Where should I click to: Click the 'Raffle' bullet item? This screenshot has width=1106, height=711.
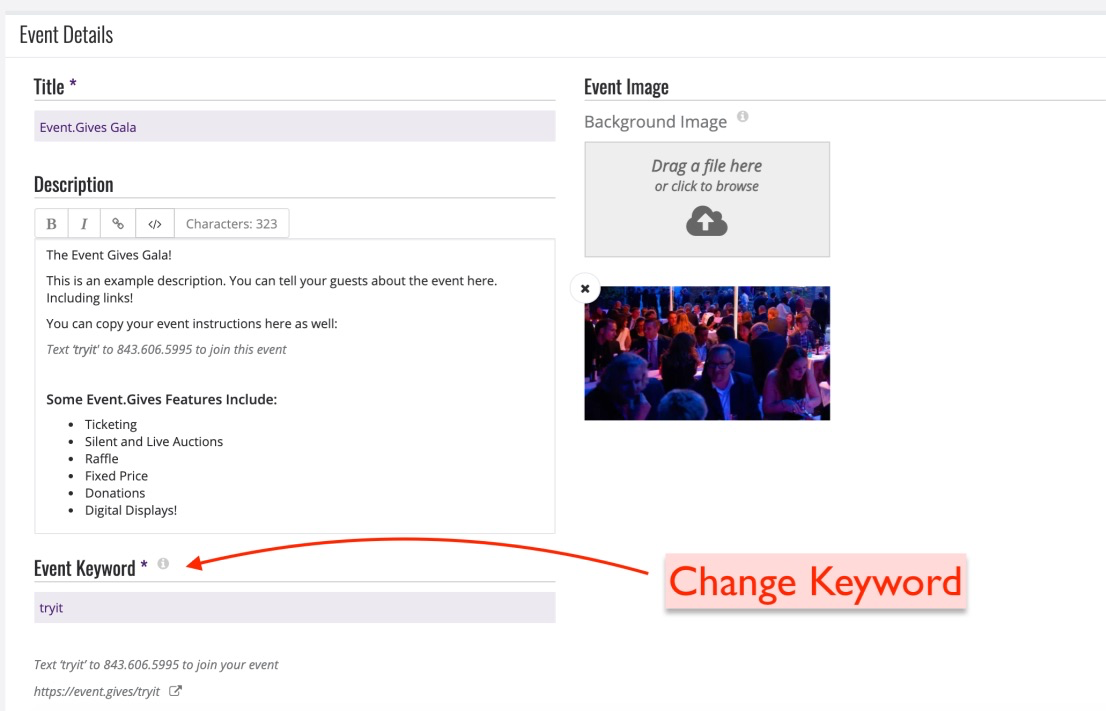pos(102,458)
